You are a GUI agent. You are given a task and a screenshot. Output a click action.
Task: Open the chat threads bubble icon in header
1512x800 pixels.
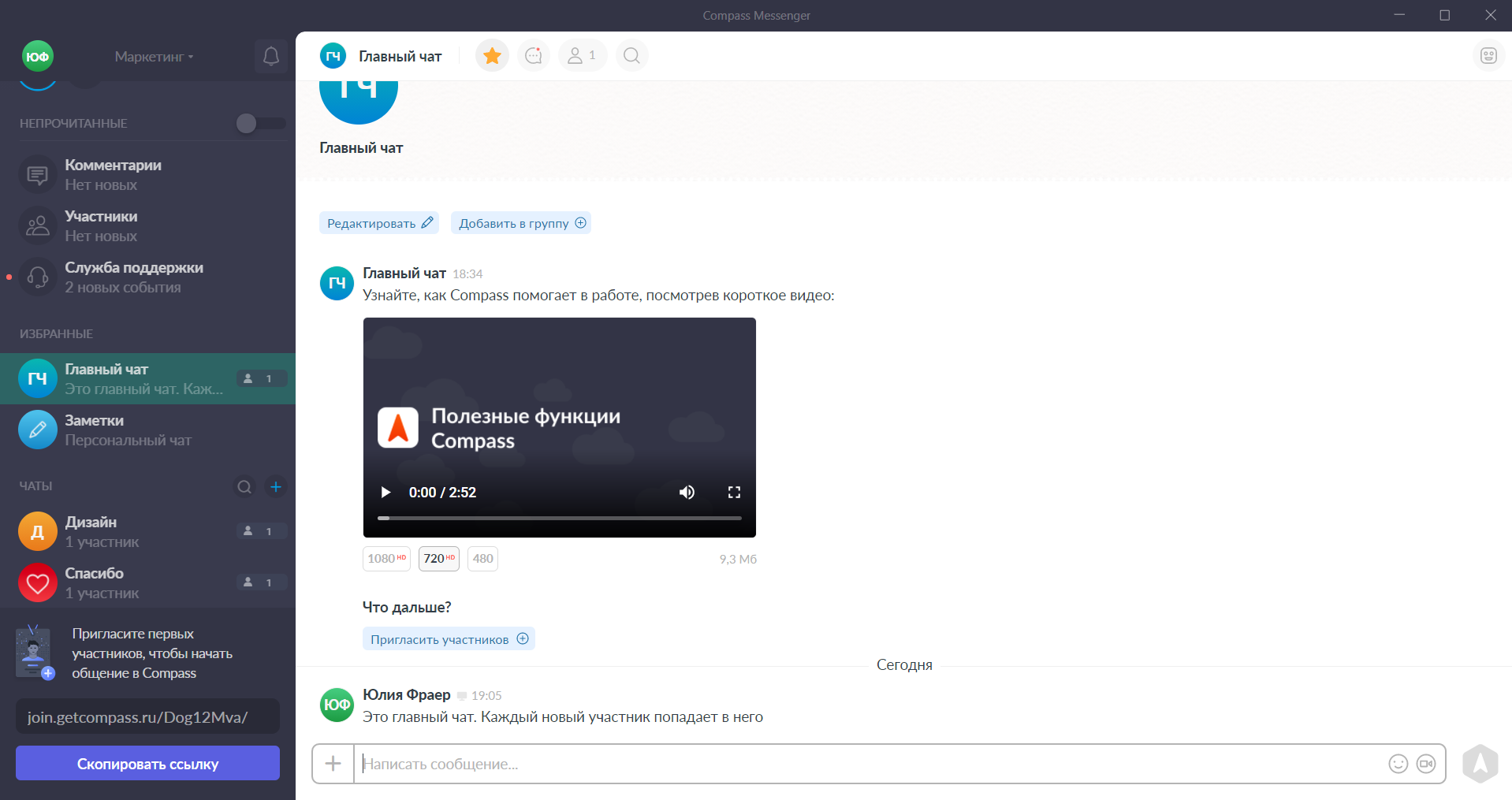(x=534, y=55)
